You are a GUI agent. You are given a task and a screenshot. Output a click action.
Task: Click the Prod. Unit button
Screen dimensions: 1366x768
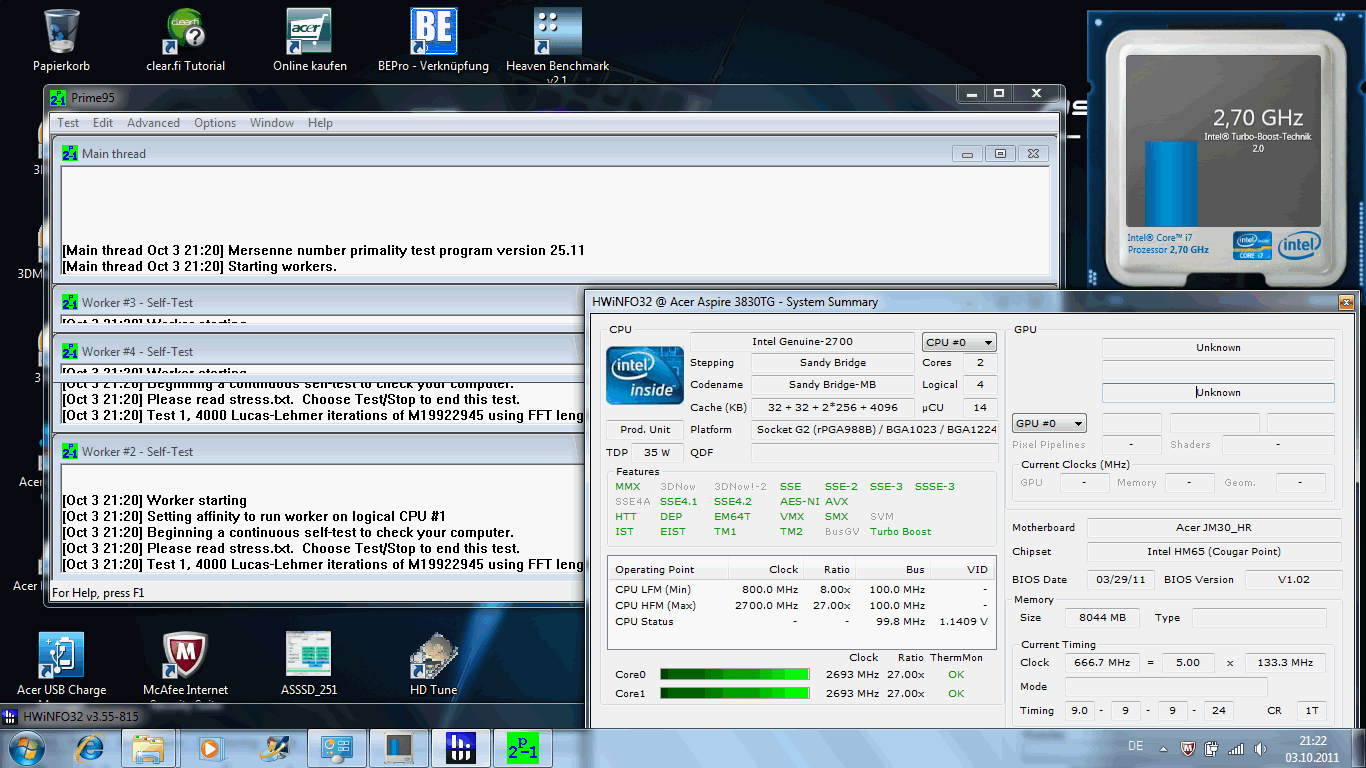645,429
